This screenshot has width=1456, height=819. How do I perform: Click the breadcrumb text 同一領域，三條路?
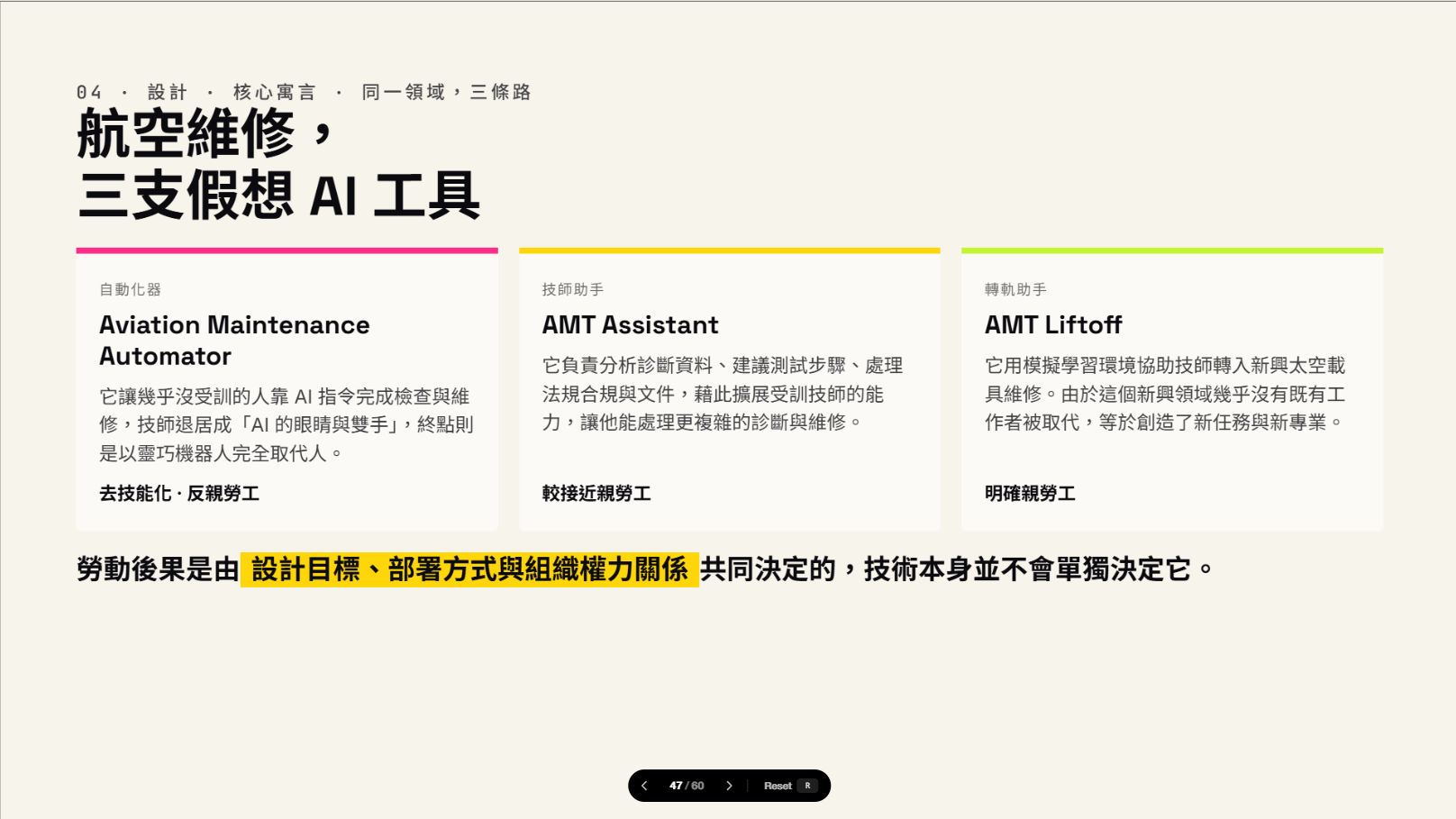pos(446,92)
